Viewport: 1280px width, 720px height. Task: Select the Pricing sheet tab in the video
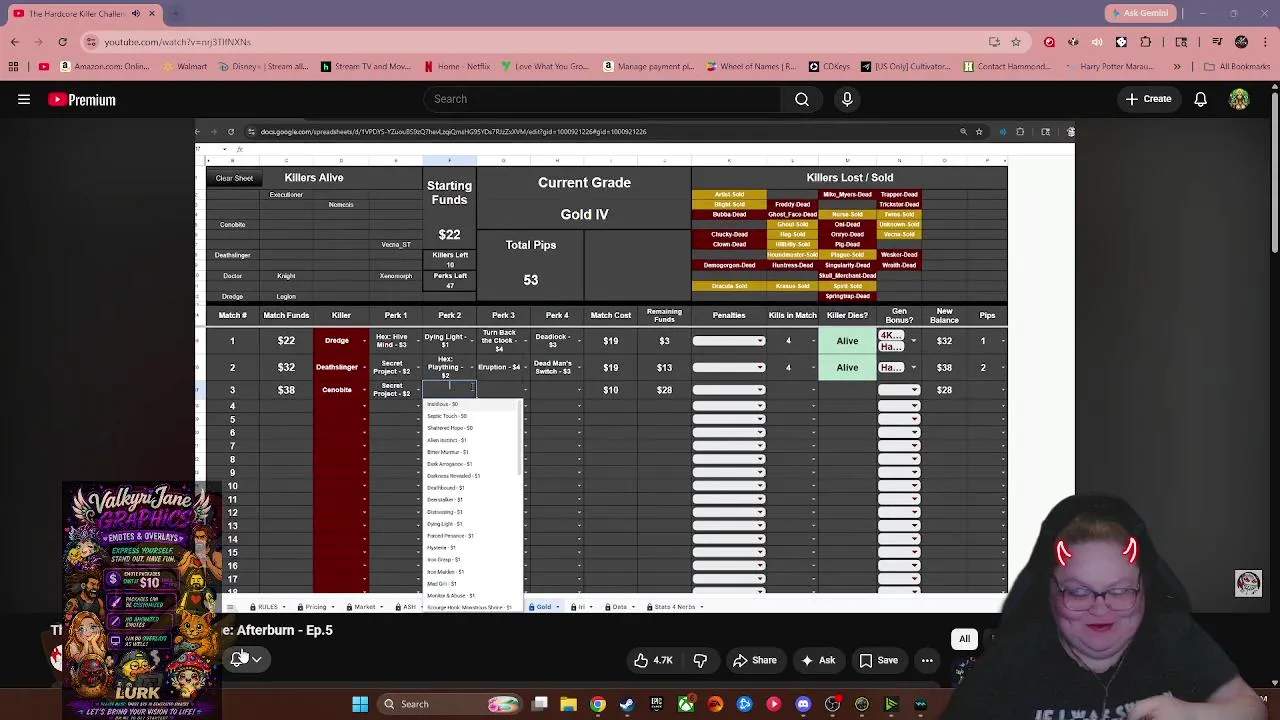315,607
